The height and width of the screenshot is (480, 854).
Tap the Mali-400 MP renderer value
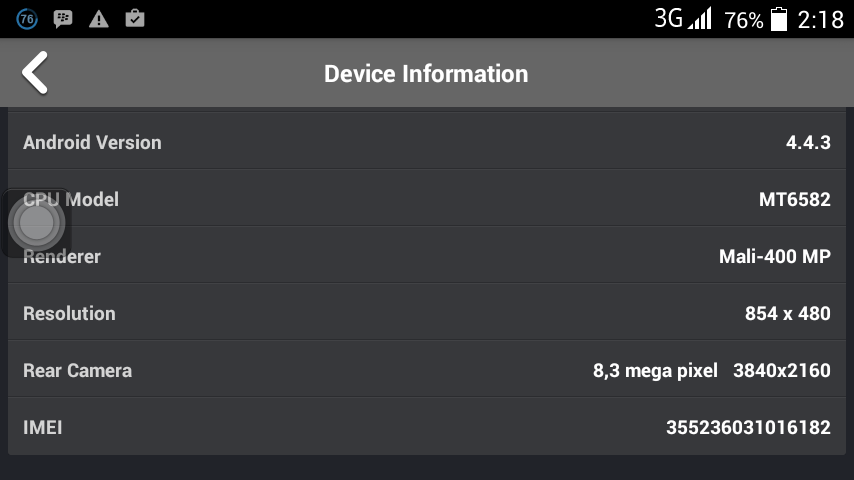tap(774, 256)
